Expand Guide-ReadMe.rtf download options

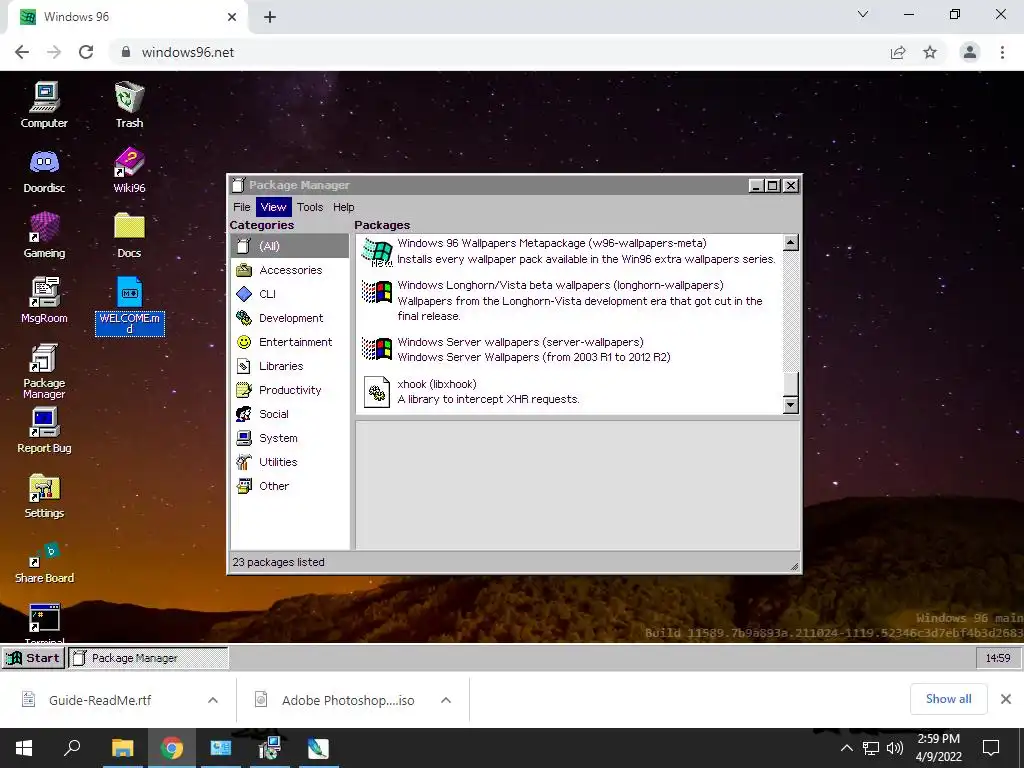point(213,700)
